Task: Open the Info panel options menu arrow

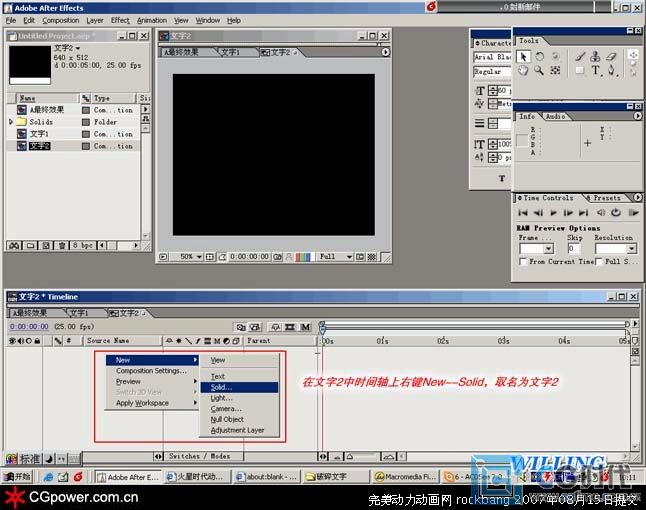Action: pyautogui.click(x=637, y=116)
